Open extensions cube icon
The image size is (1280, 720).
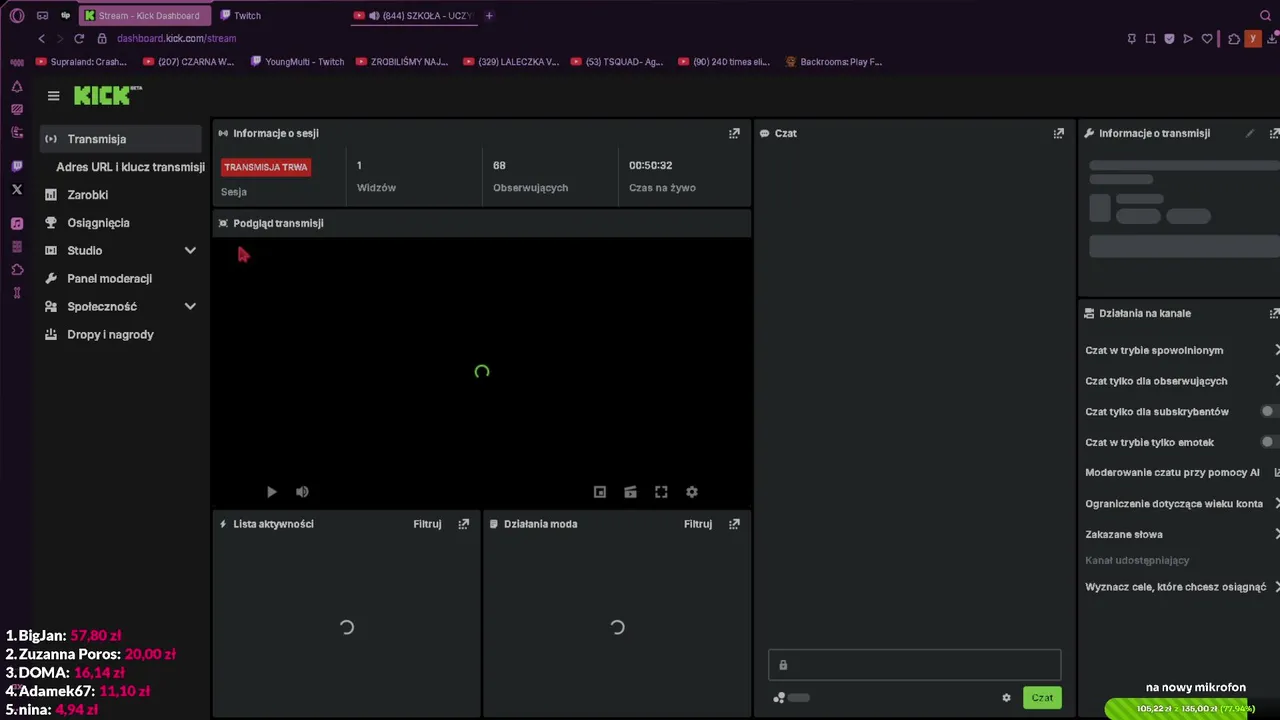point(1234,38)
